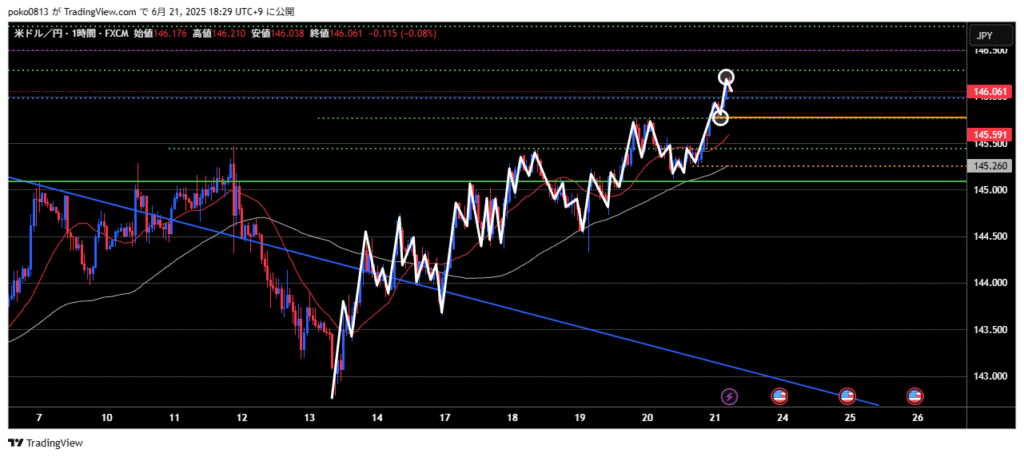Click the purple lightning event icon
Image resolution: width=1024 pixels, height=457 pixels.
coord(729,396)
